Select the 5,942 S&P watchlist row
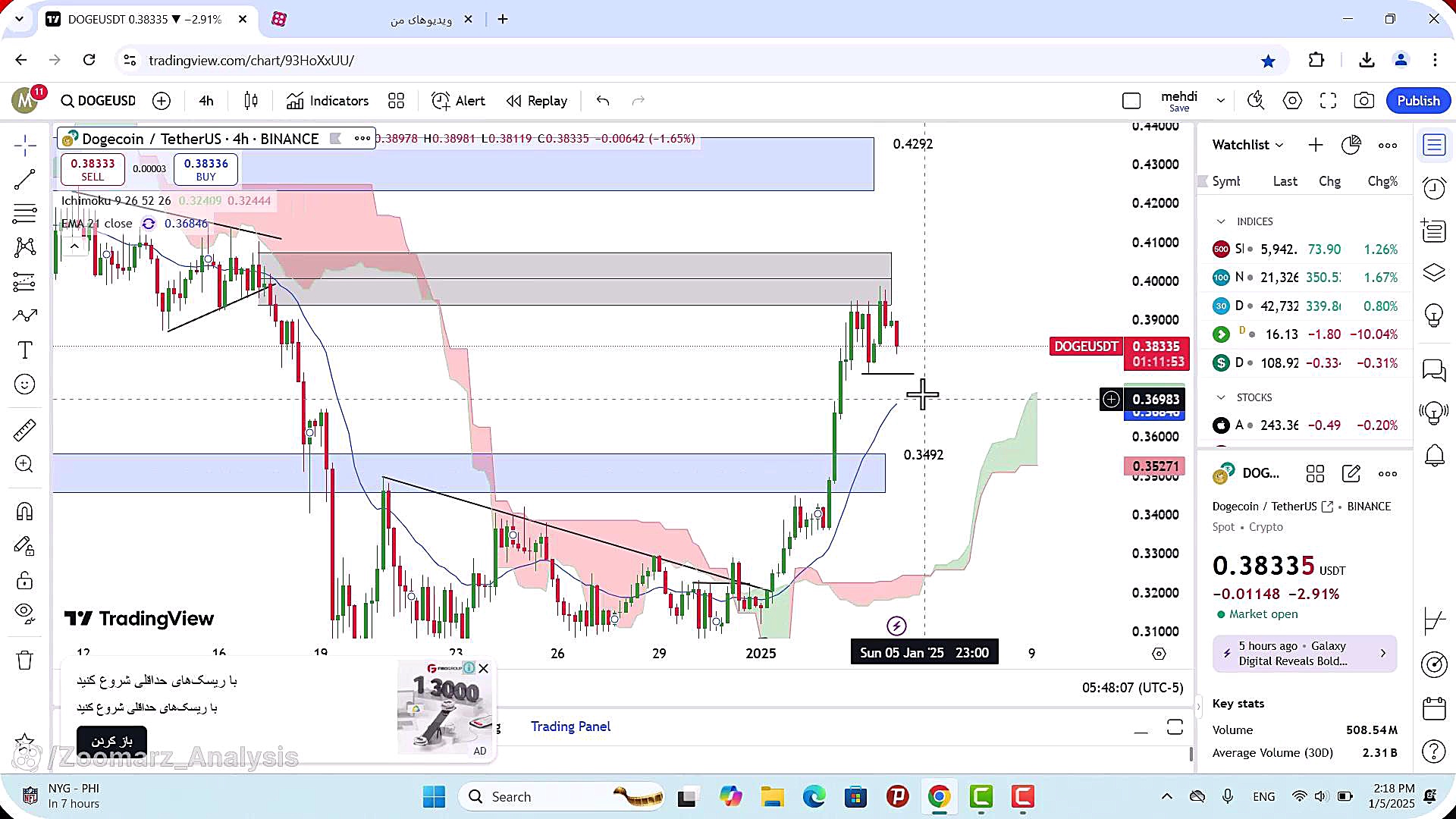This screenshot has width=1456, height=819. 1304,249
